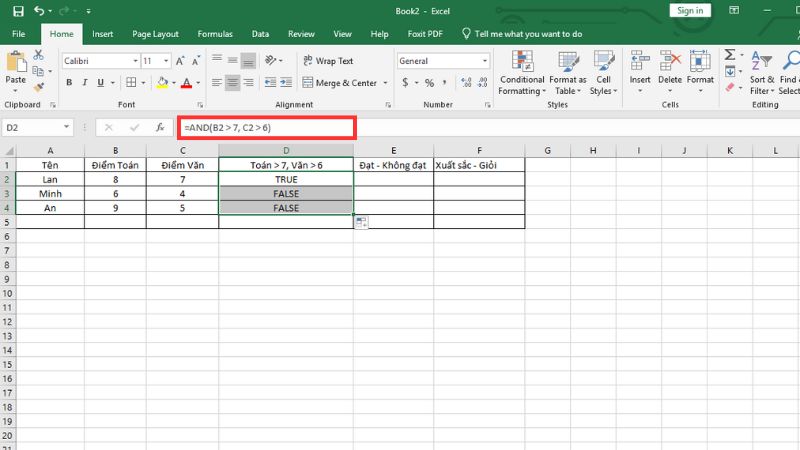Image resolution: width=800 pixels, height=450 pixels.
Task: Toggle Bold formatting
Action: 68,83
